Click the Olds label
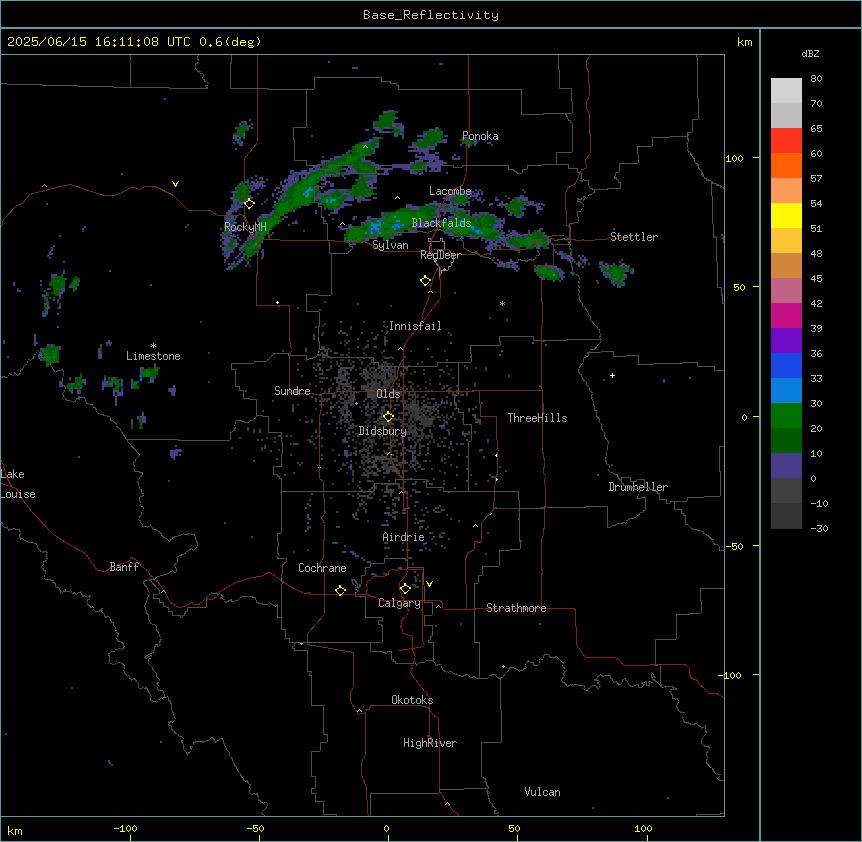This screenshot has width=862, height=842. (388, 394)
